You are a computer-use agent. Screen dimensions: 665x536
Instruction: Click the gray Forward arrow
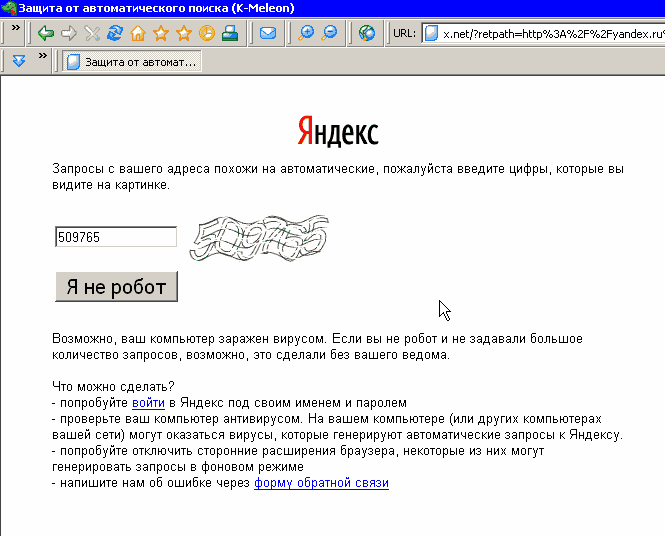pyautogui.click(x=69, y=33)
